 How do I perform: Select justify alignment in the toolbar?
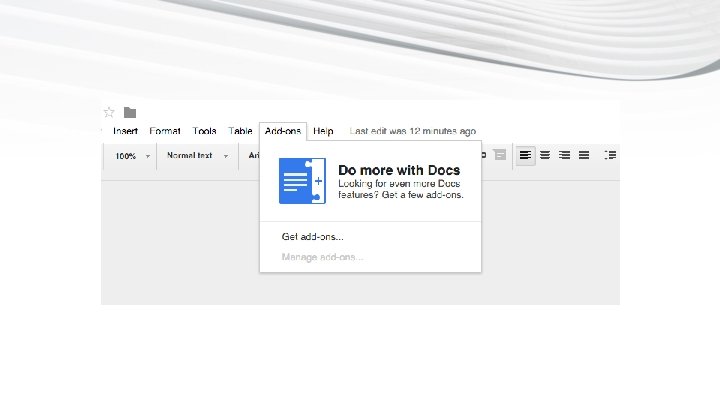tap(584, 155)
